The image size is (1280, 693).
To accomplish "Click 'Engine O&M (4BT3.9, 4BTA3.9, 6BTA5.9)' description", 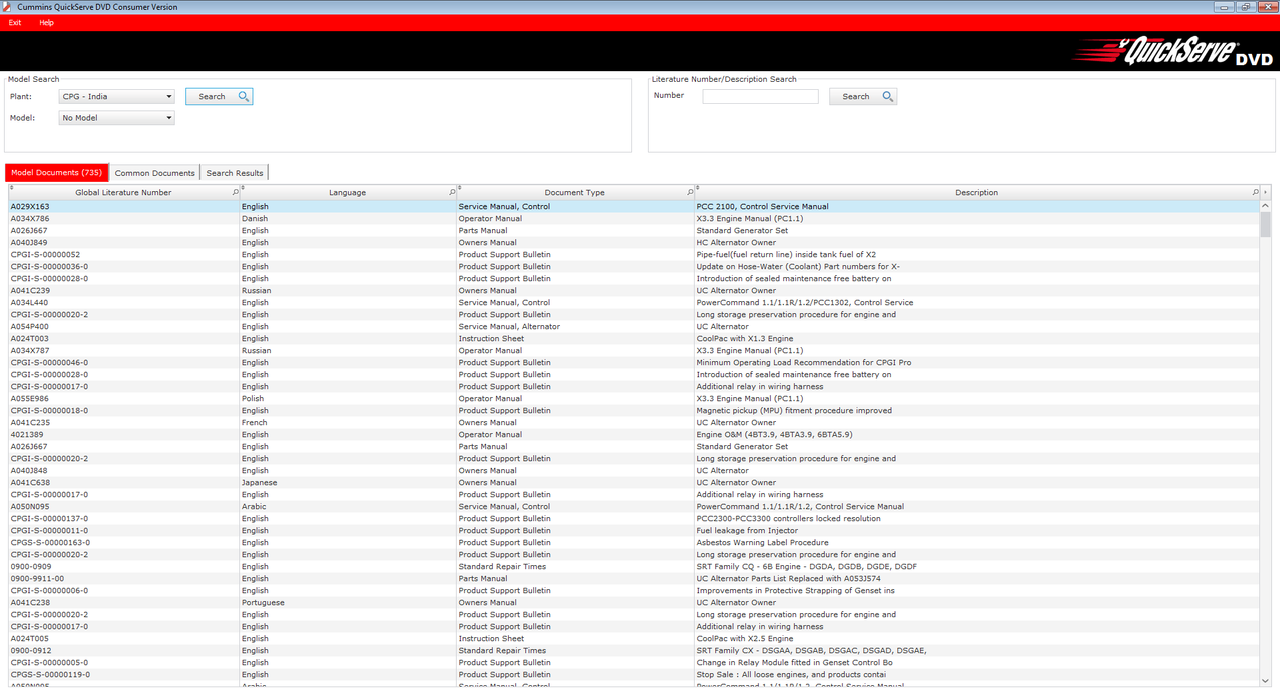I will point(774,435).
